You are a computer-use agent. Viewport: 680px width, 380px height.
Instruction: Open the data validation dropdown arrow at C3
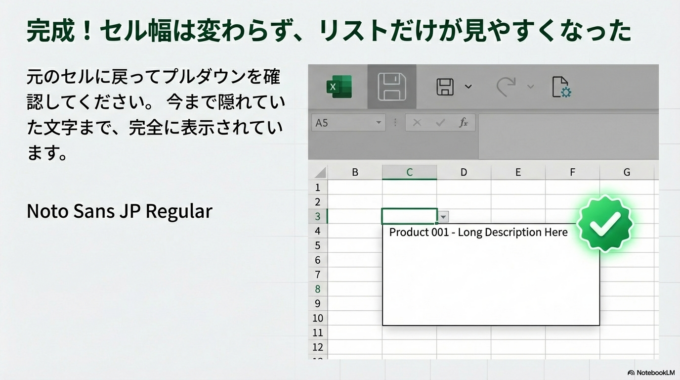pos(443,216)
